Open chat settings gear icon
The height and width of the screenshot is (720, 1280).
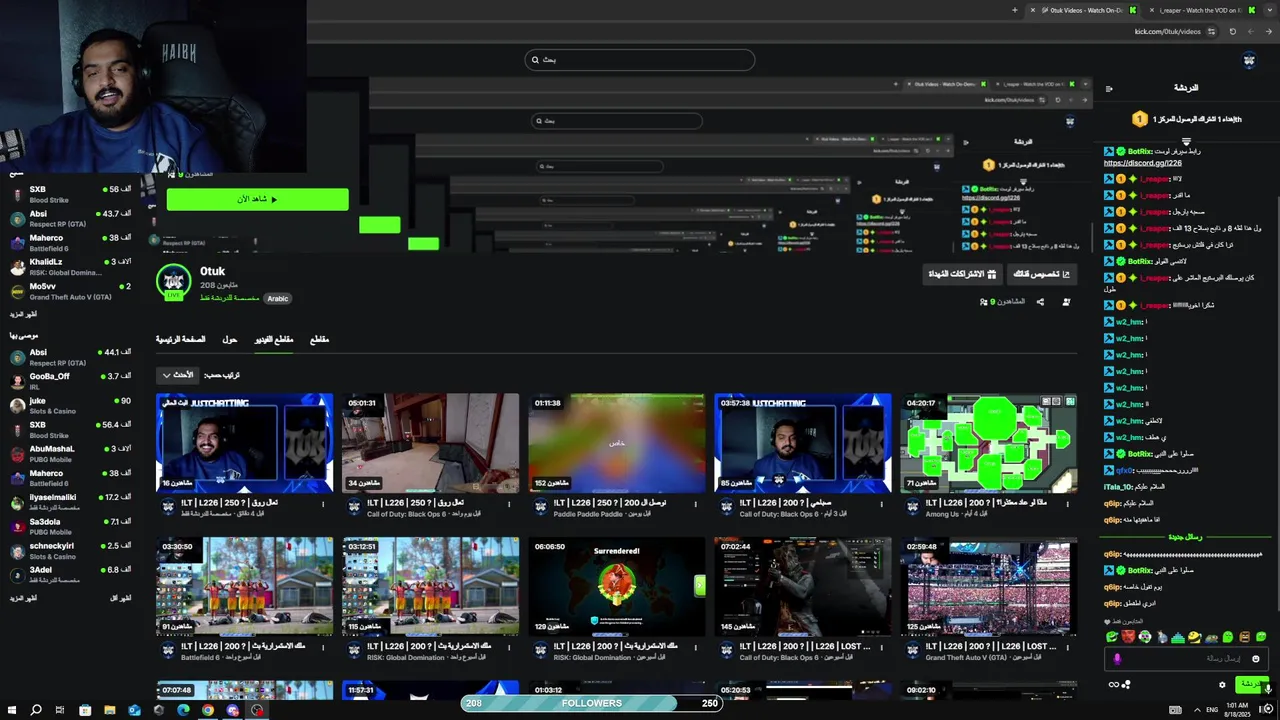(x=1222, y=685)
